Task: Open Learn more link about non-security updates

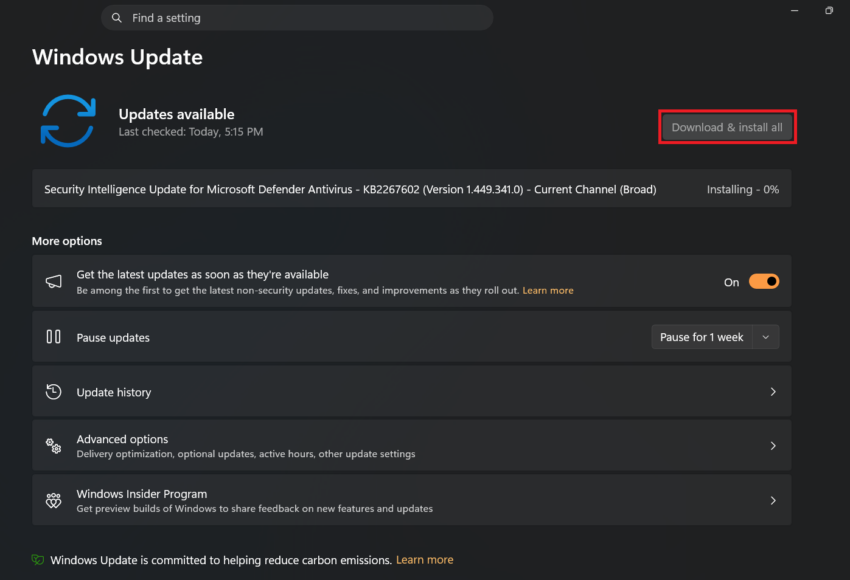Action: tap(548, 291)
